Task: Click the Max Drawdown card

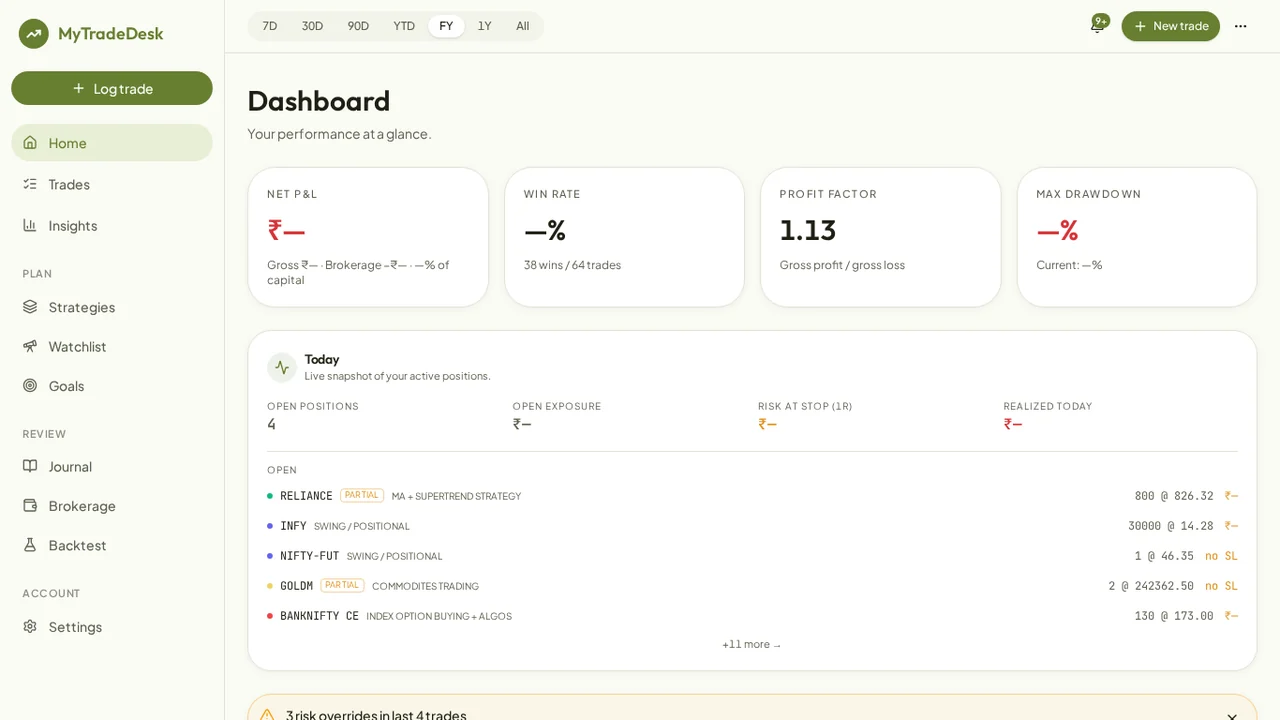Action: tap(1137, 237)
